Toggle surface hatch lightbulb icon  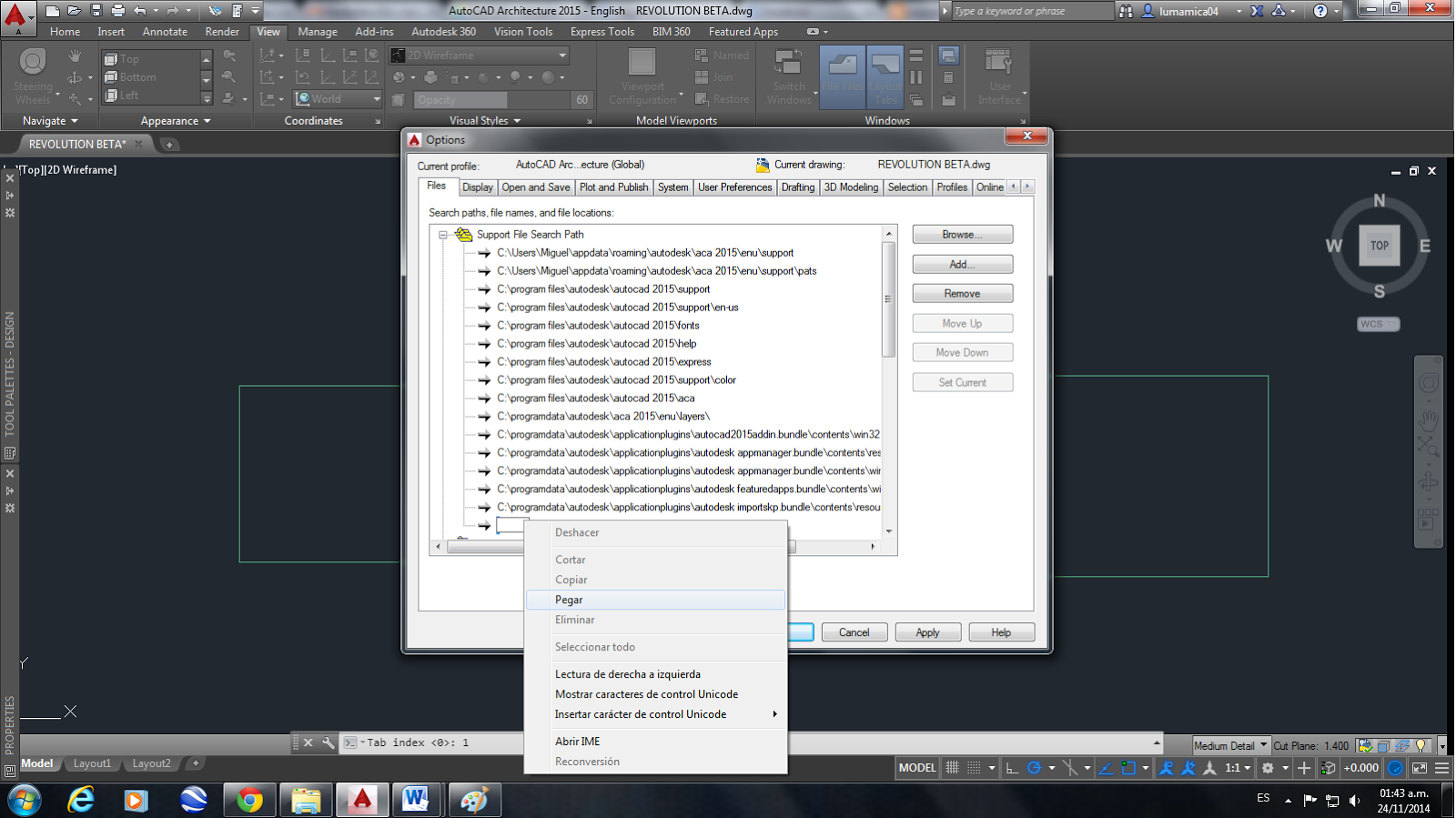tap(1421, 745)
